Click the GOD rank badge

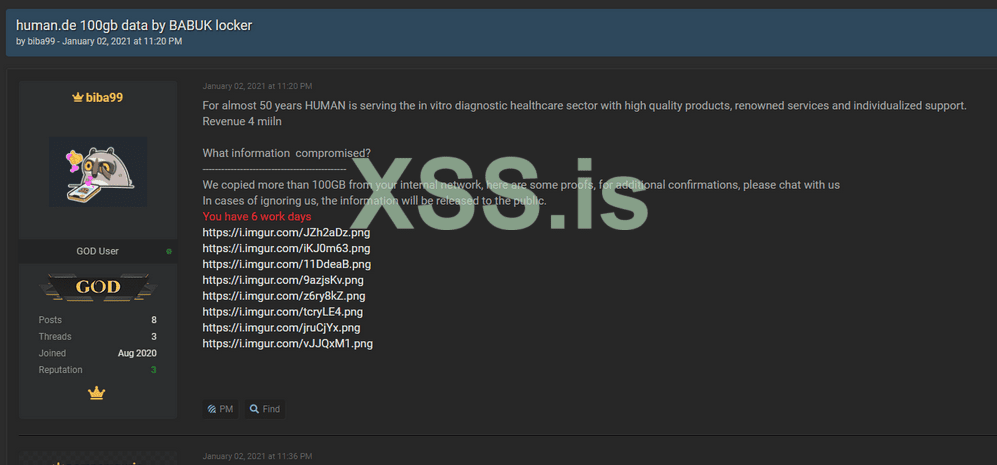pos(97,287)
